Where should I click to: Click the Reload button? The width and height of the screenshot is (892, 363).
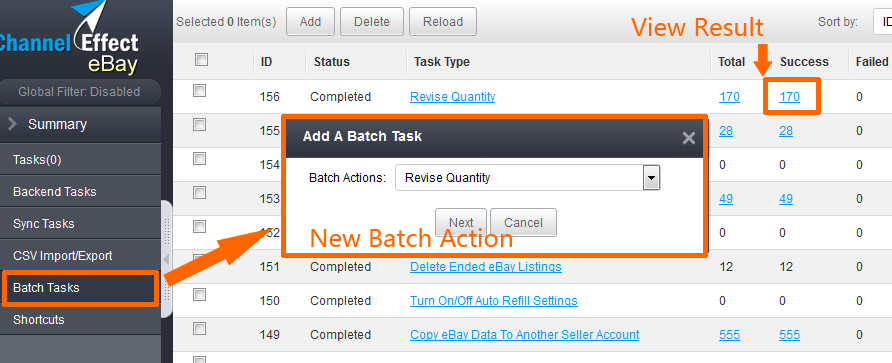click(443, 22)
